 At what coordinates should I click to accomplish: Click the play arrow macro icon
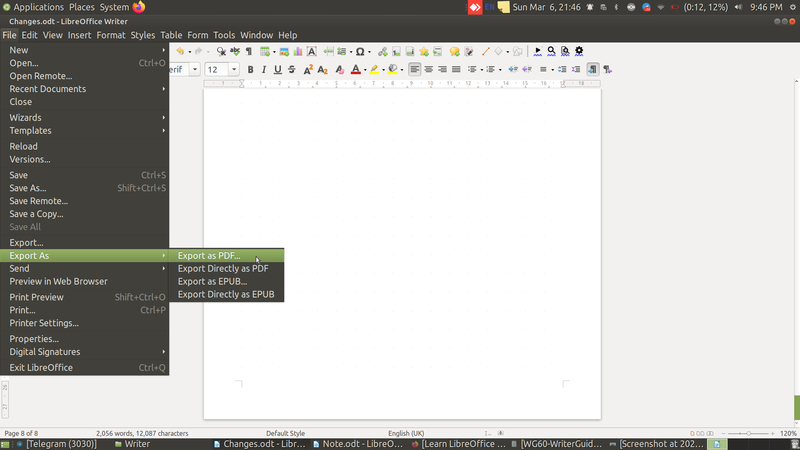(537, 51)
